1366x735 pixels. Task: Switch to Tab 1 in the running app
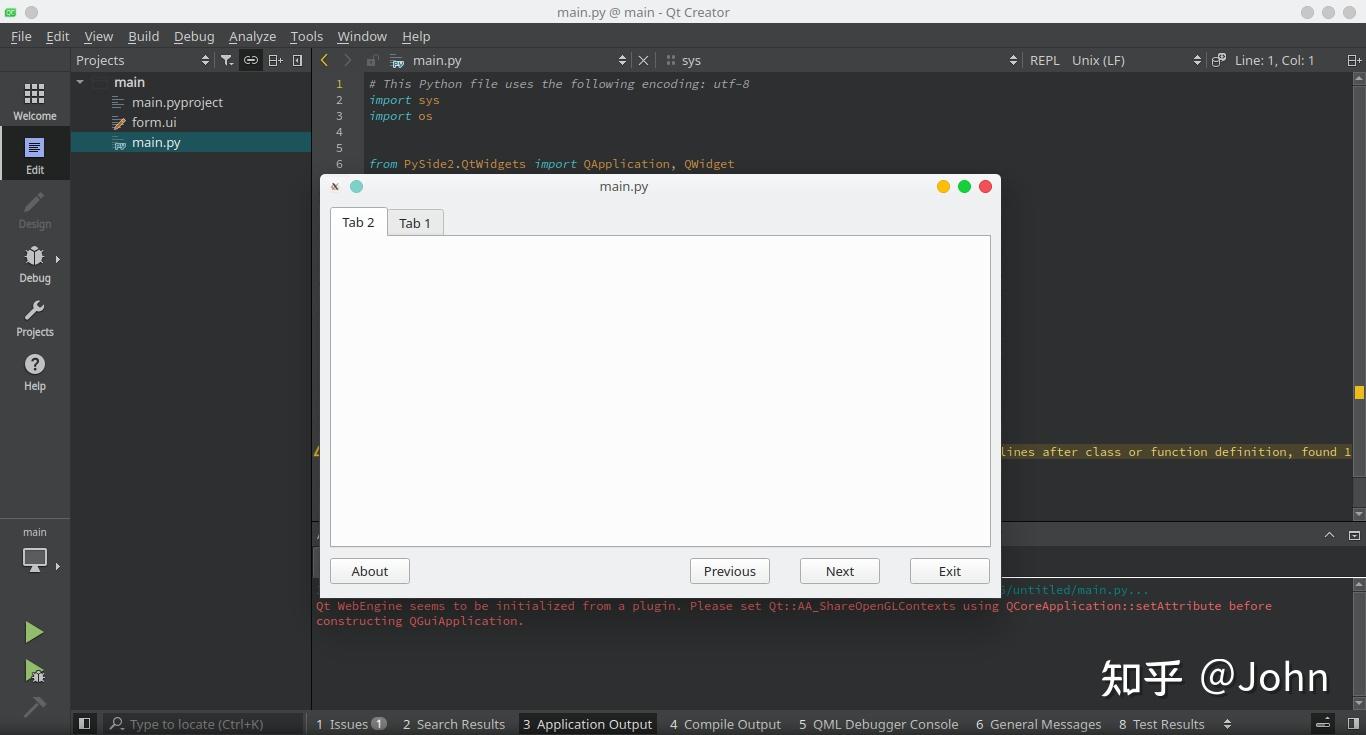414,222
